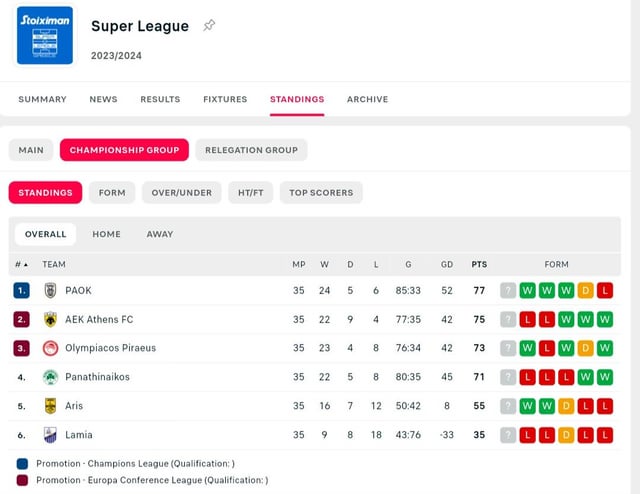The image size is (640, 494).
Task: Show Home standings only
Action: pyautogui.click(x=107, y=234)
